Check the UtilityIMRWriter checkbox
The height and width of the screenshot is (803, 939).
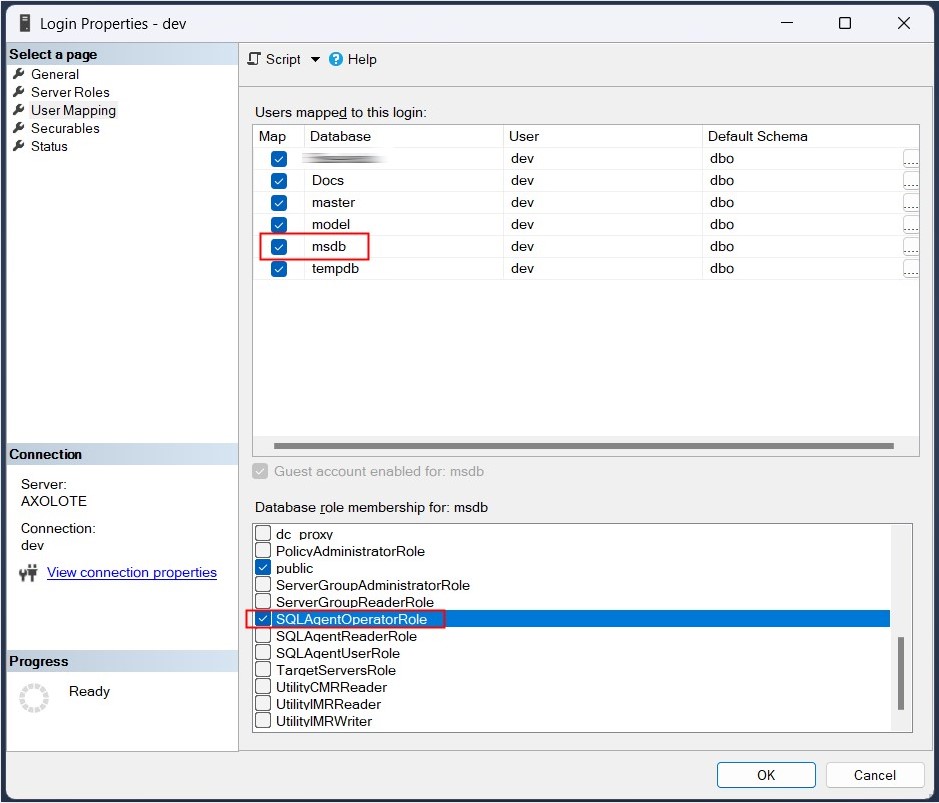pos(263,720)
